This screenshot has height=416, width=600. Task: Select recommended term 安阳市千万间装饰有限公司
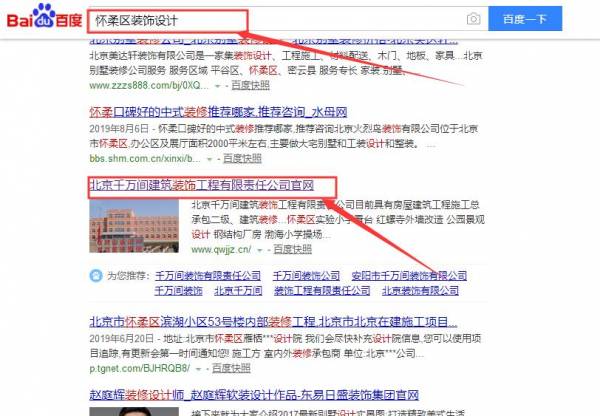pyautogui.click(x=409, y=276)
